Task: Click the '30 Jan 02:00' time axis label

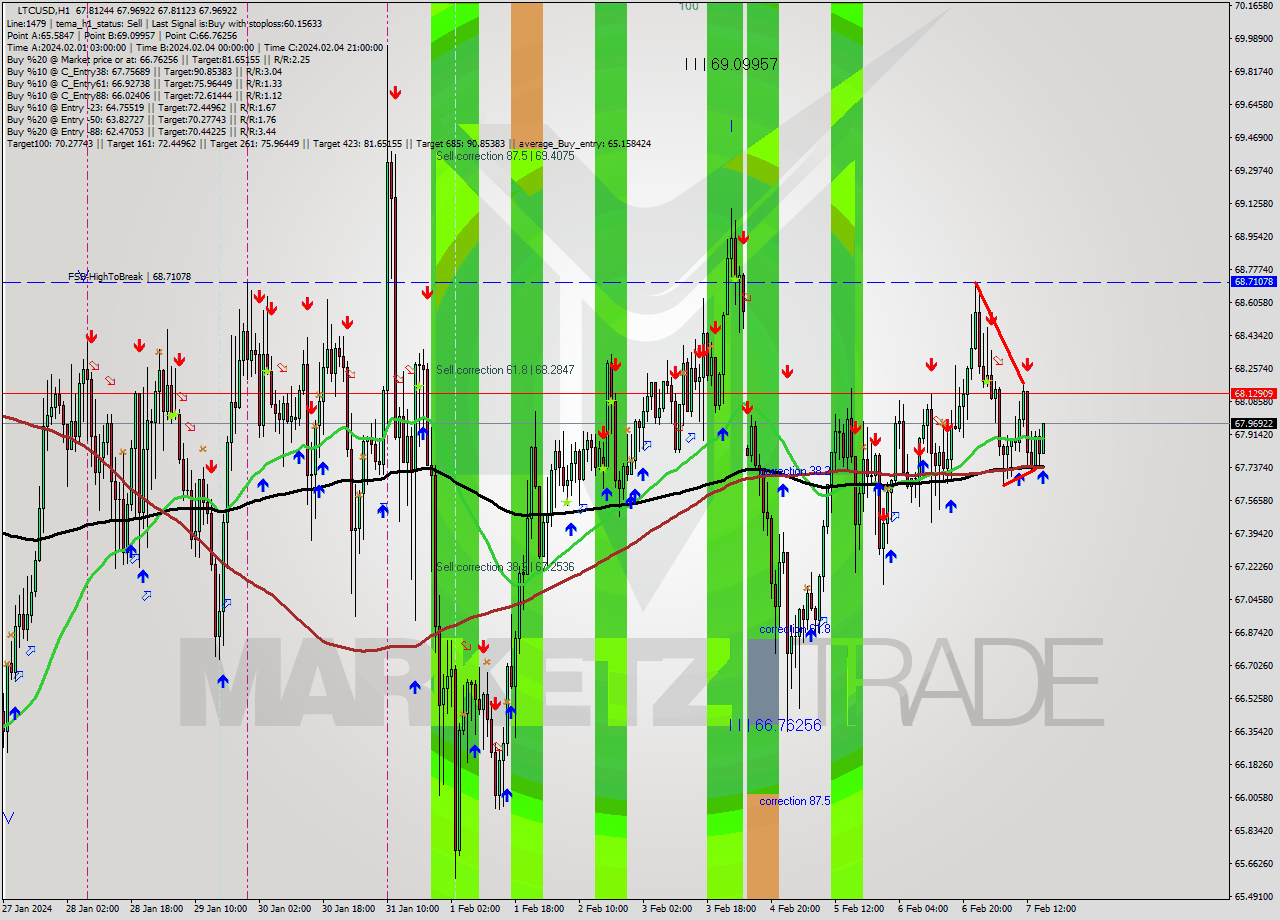Action: click(x=285, y=909)
